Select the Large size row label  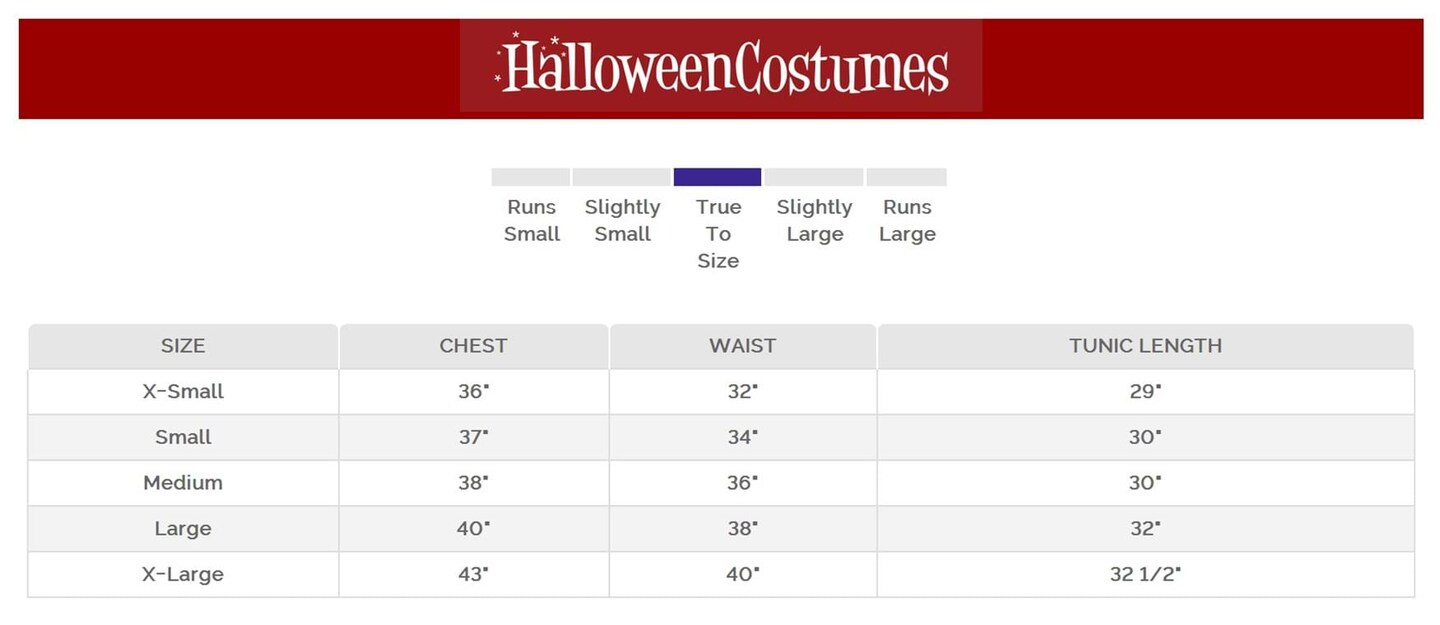click(183, 528)
